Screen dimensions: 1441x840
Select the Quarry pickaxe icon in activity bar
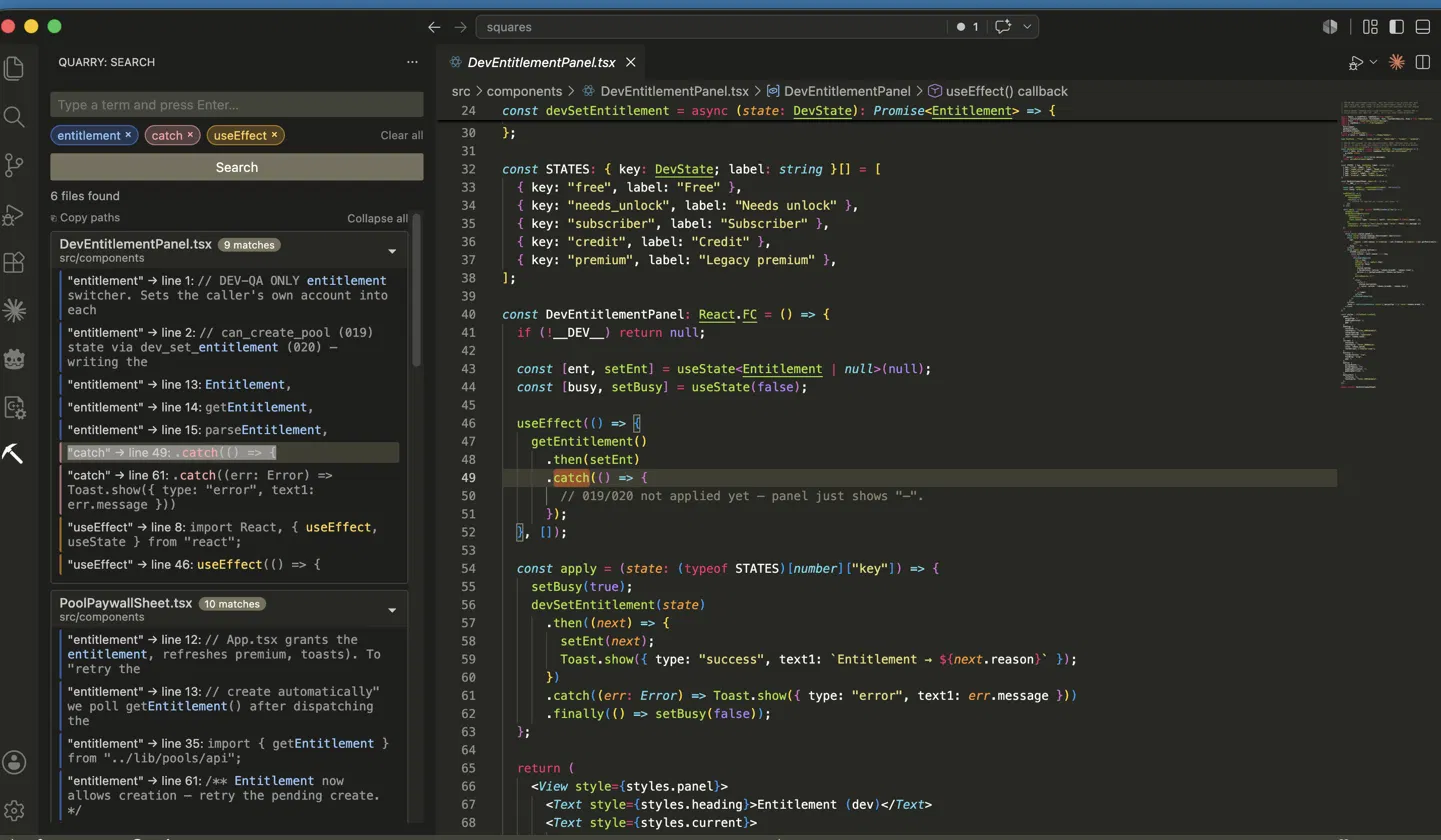pyautogui.click(x=13, y=454)
